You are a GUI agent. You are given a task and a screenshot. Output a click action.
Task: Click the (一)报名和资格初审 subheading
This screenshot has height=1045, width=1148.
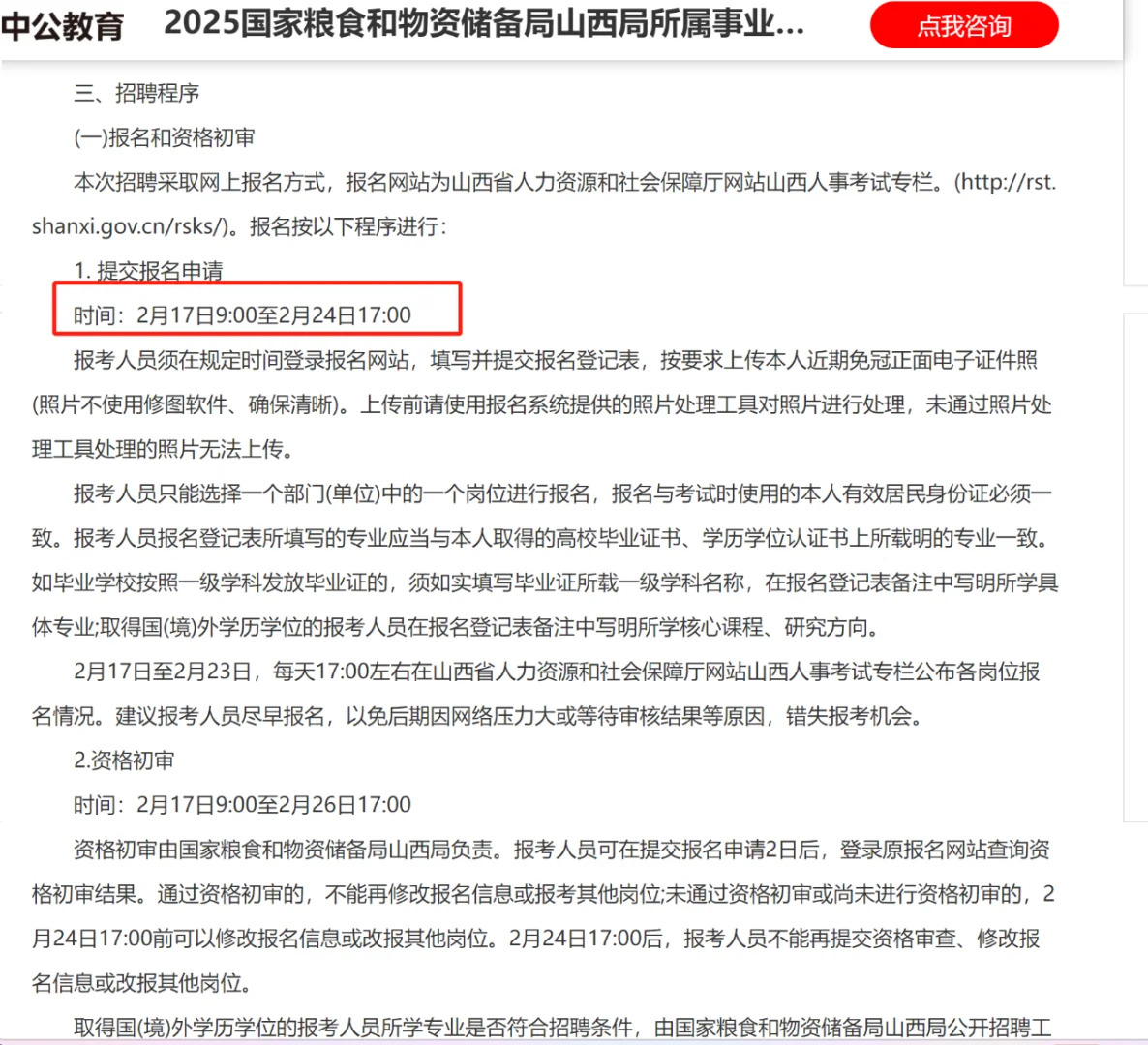click(164, 137)
